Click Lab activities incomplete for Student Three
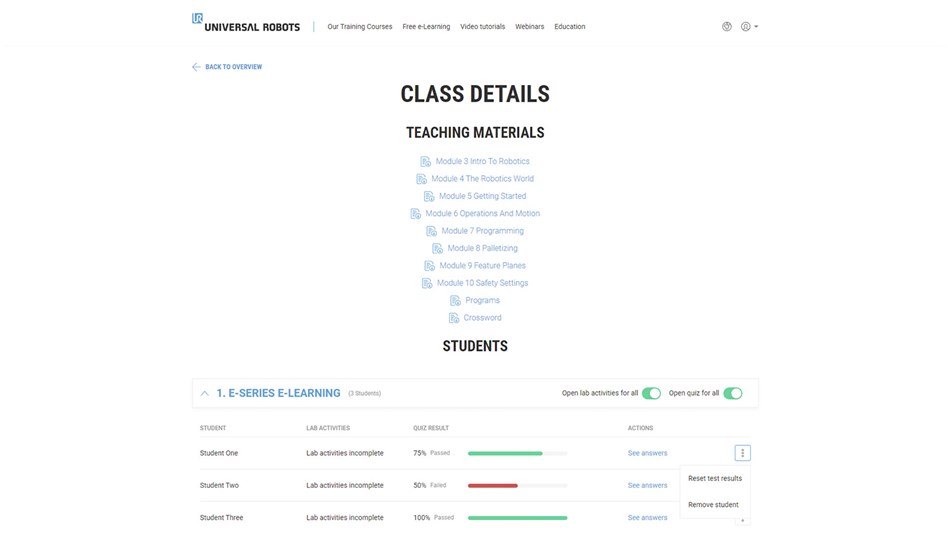Image resolution: width=950 pixels, height=534 pixels. [x=345, y=518]
